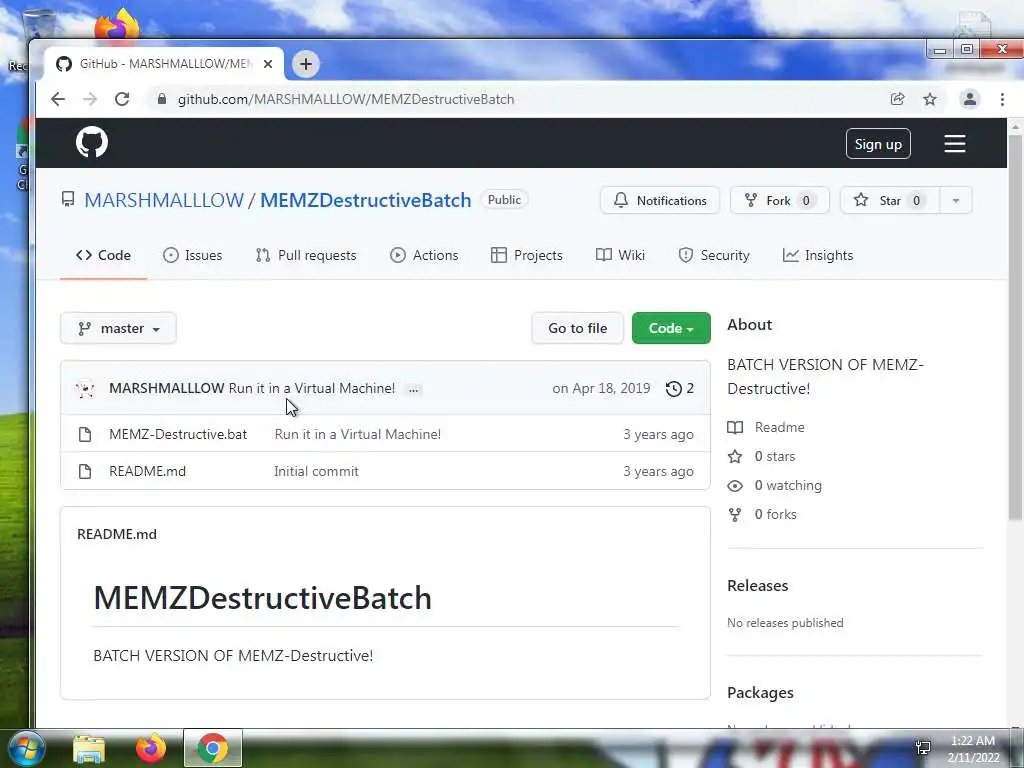
Task: Open MARSHMALLLOW owner profile link
Action: coord(164,200)
